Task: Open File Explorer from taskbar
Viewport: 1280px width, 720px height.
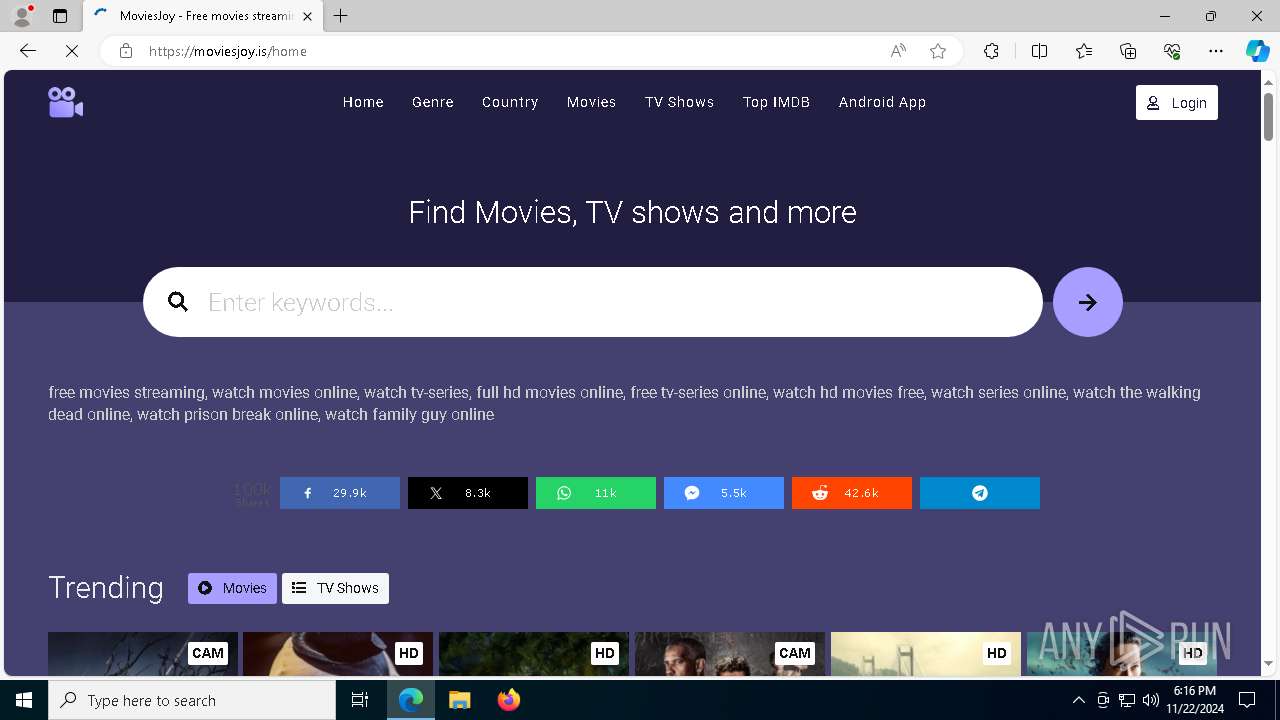Action: (x=459, y=700)
